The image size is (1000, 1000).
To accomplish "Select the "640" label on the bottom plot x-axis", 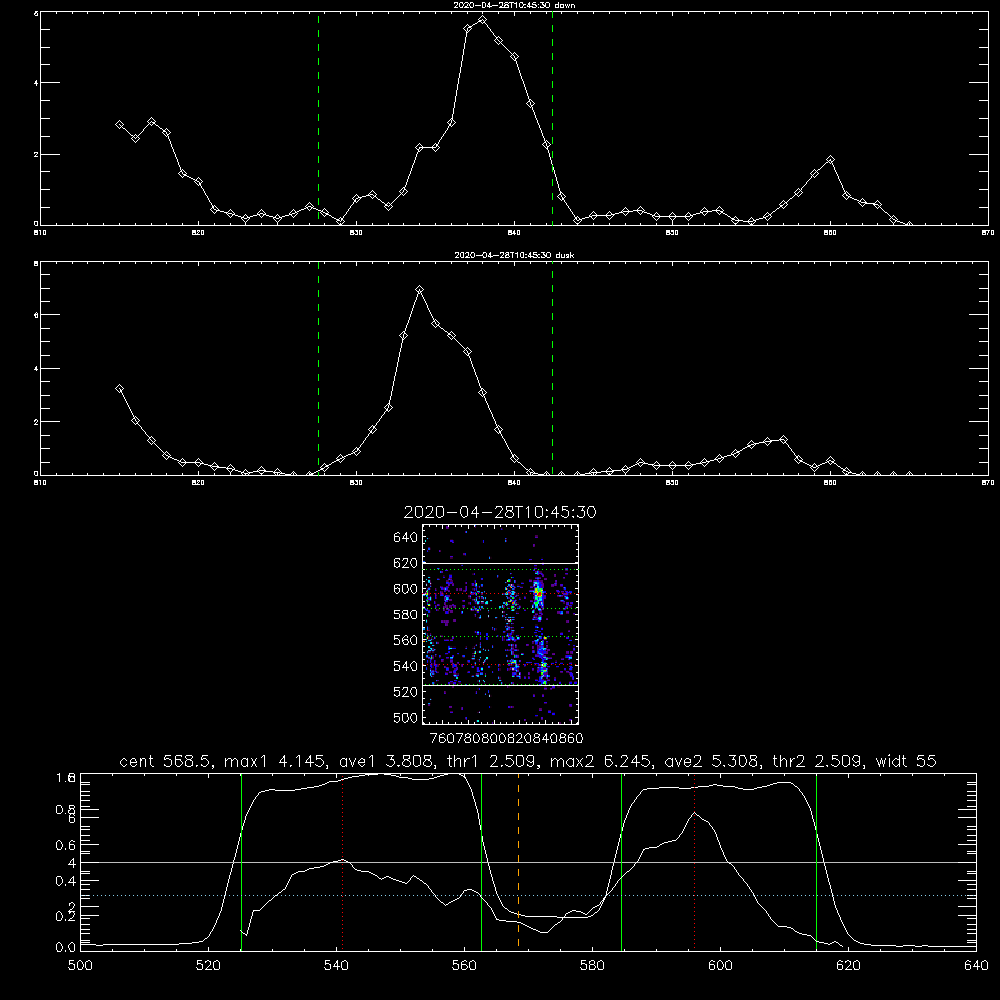I will (x=976, y=966).
